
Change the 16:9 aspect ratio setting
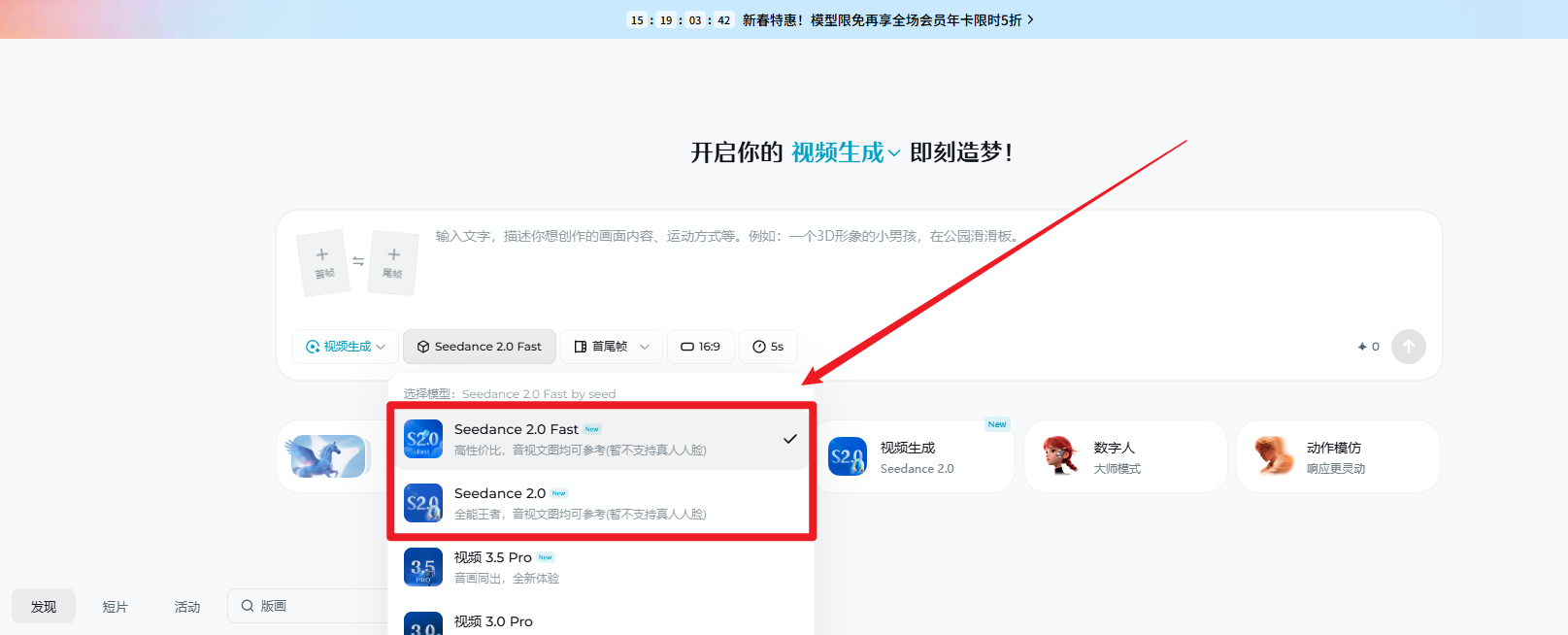(700, 347)
